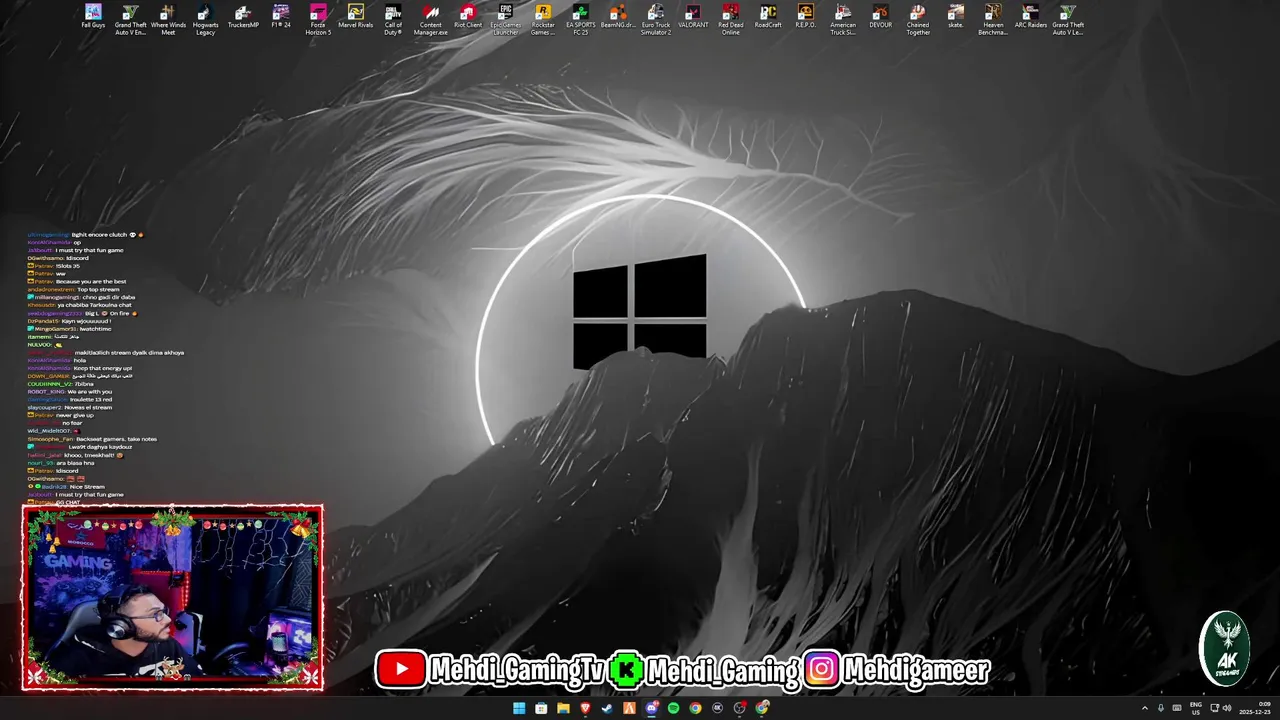
Task: Open Steam from the taskbar
Action: tap(607, 708)
